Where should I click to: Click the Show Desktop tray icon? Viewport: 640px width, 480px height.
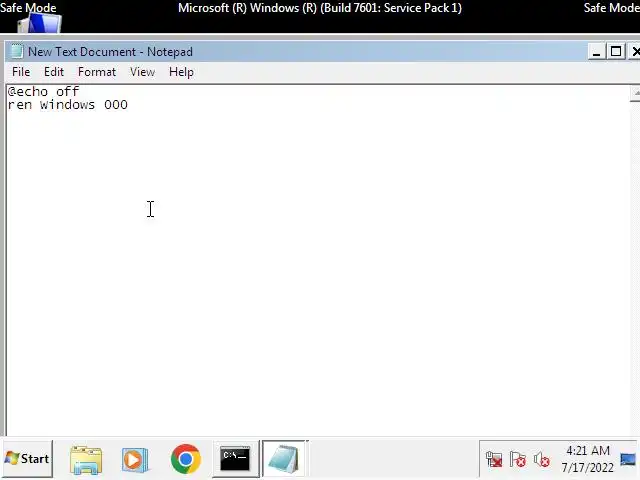coord(628,460)
